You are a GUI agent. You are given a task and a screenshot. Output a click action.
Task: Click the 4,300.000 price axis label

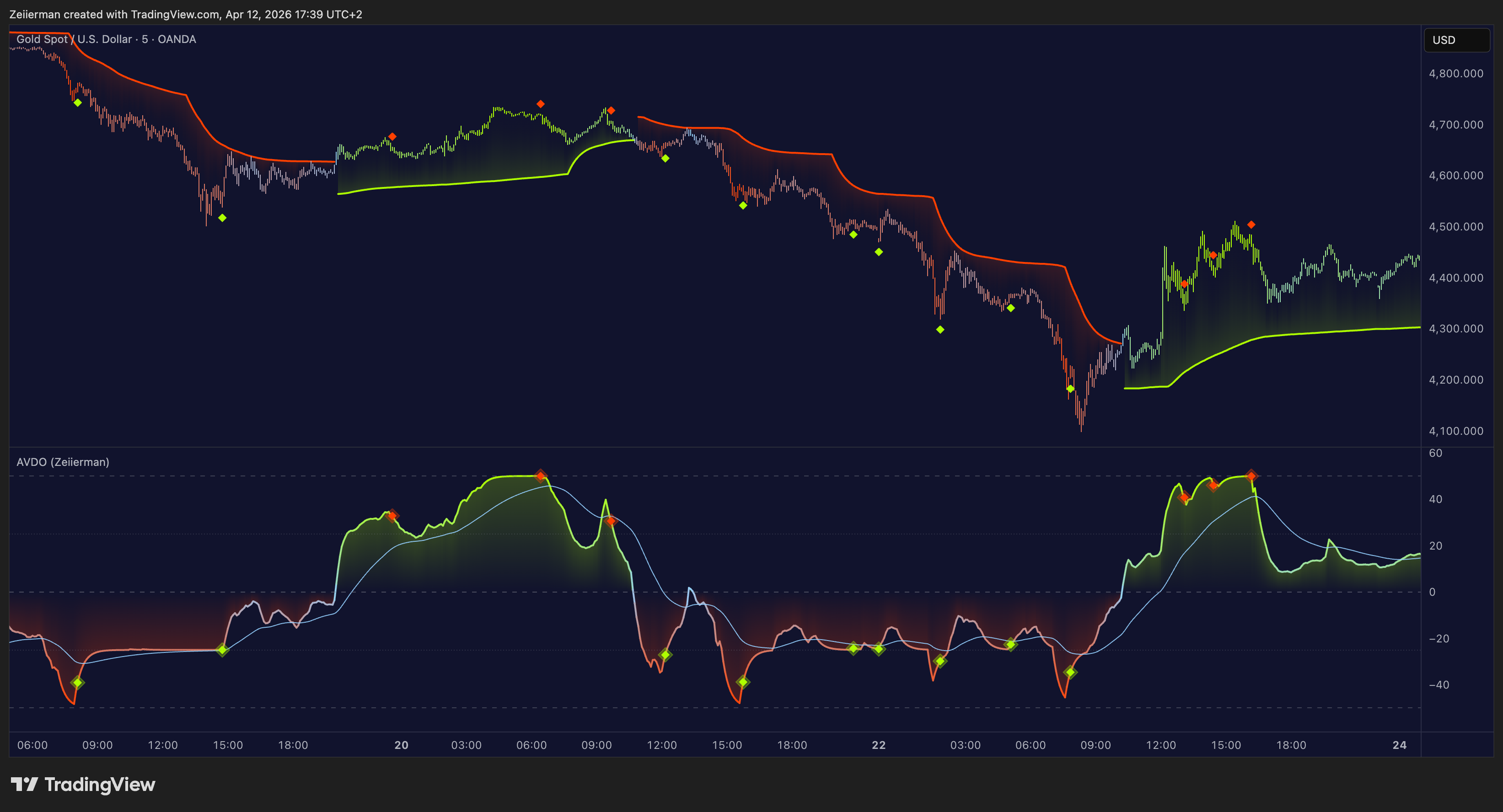pyautogui.click(x=1456, y=329)
